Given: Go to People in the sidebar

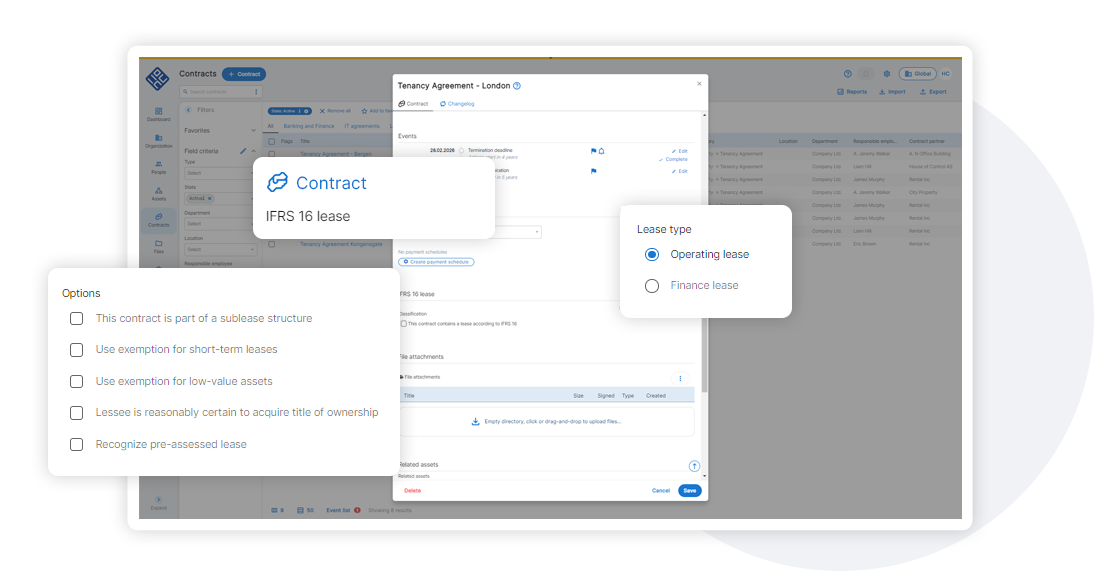Looking at the screenshot, I should [x=159, y=167].
